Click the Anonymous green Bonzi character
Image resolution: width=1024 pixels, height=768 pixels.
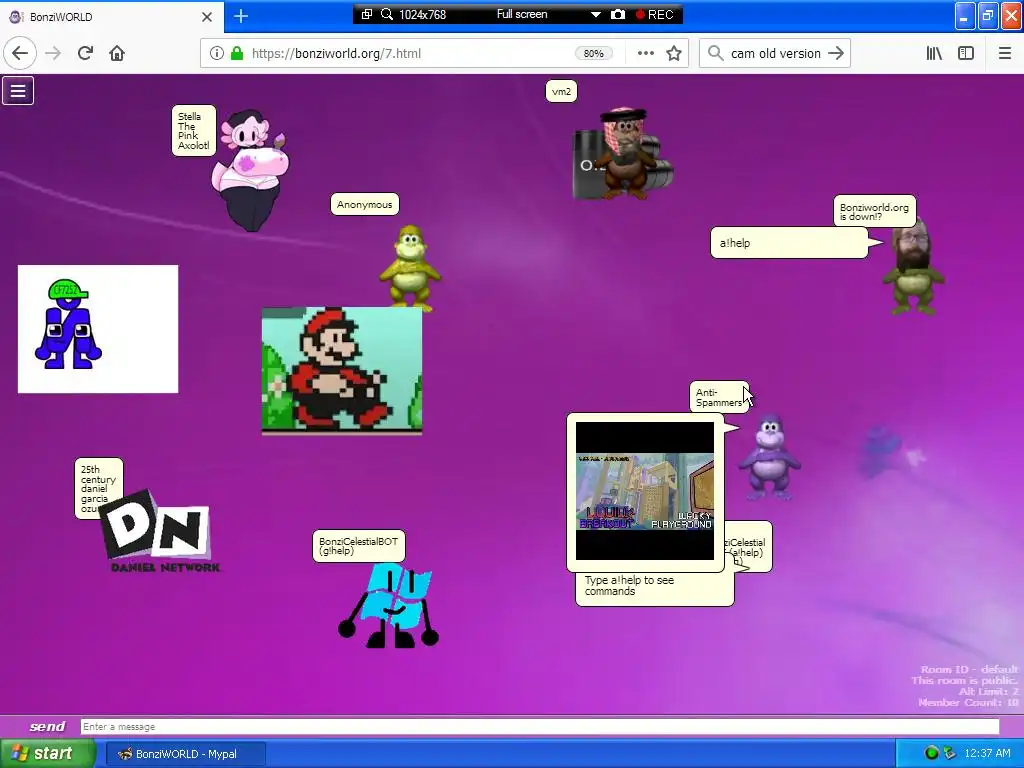point(411,266)
